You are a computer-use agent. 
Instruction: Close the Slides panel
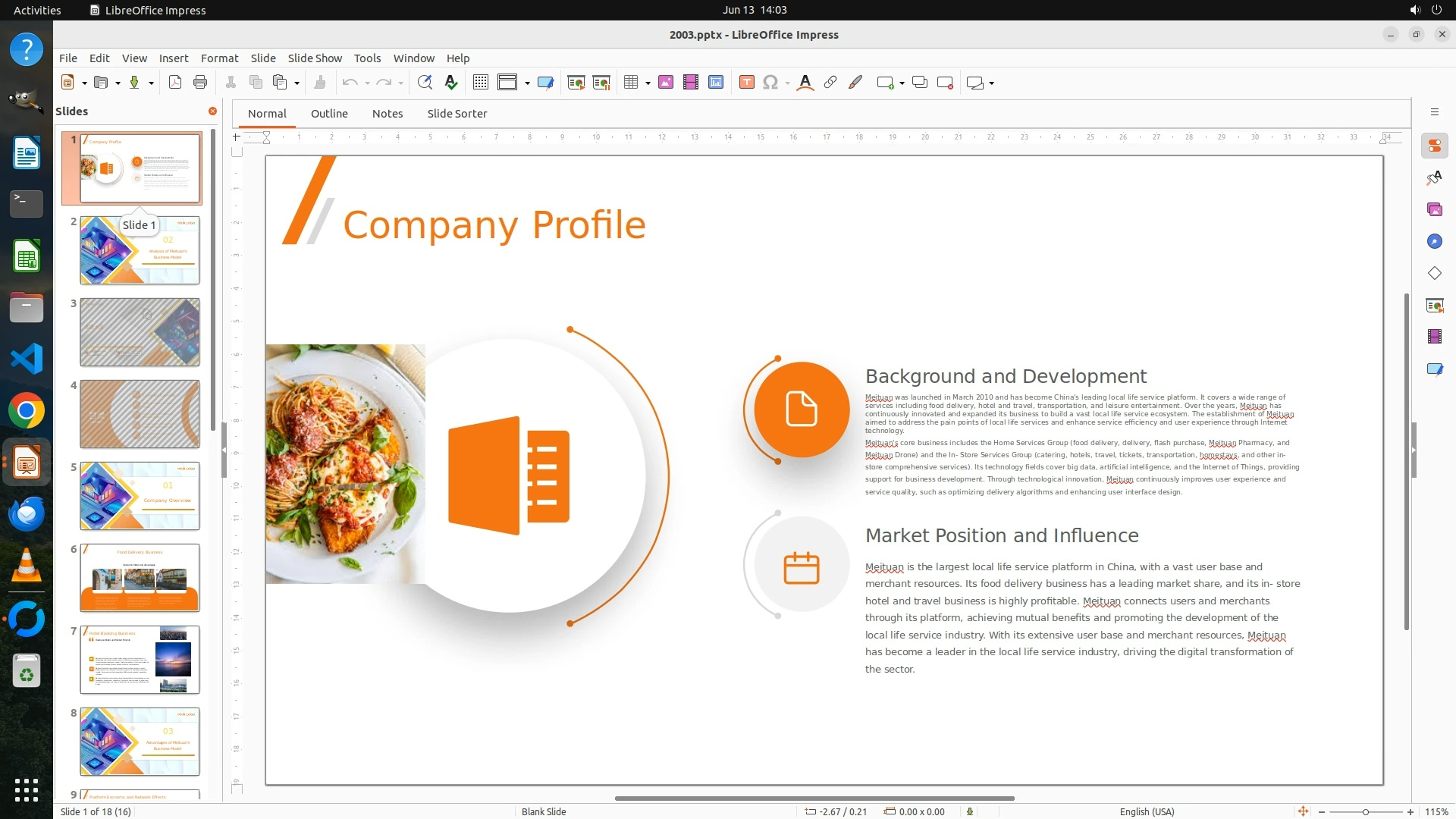pos(212,111)
